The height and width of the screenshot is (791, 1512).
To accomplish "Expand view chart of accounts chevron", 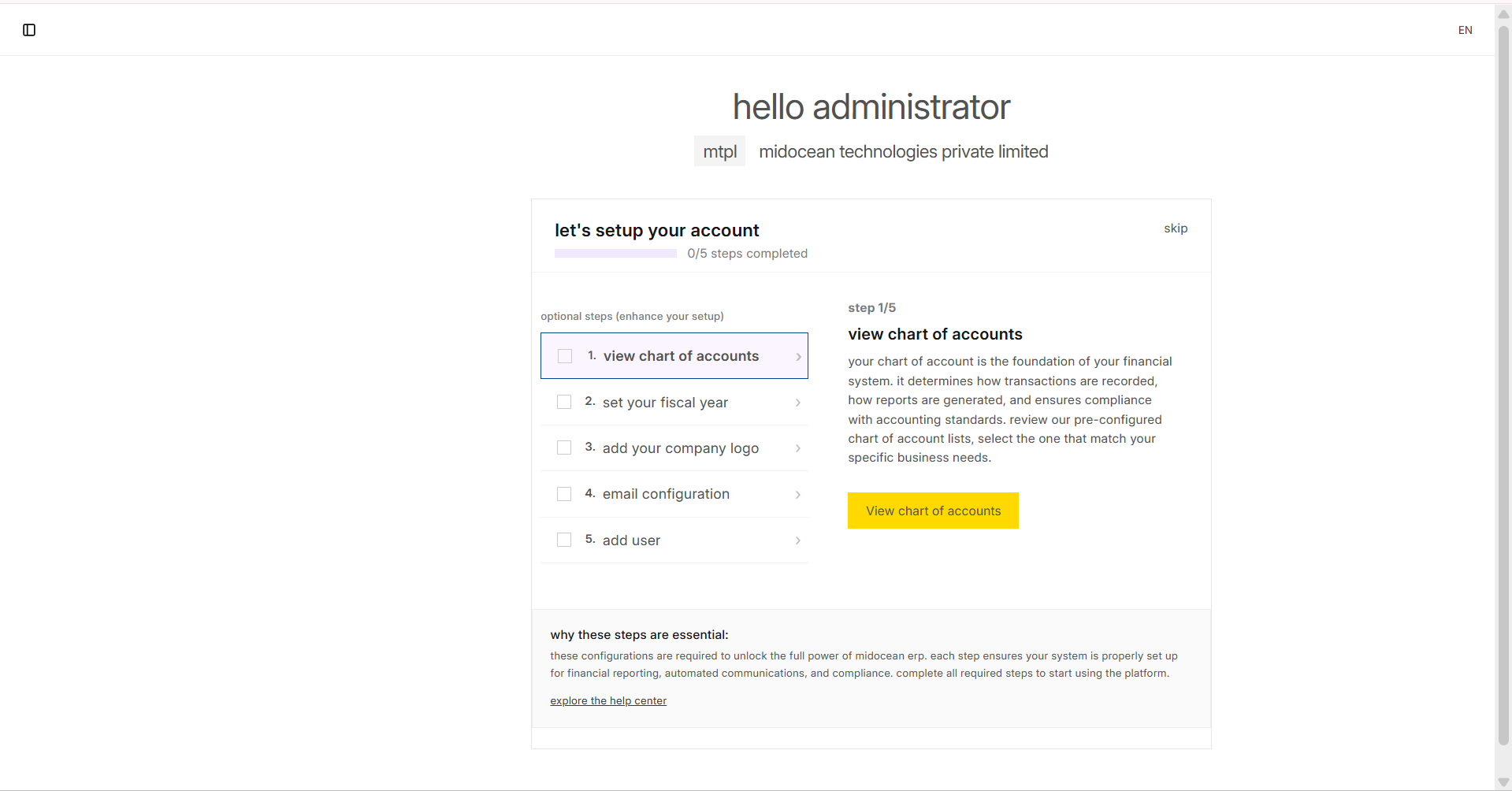I will (x=798, y=357).
